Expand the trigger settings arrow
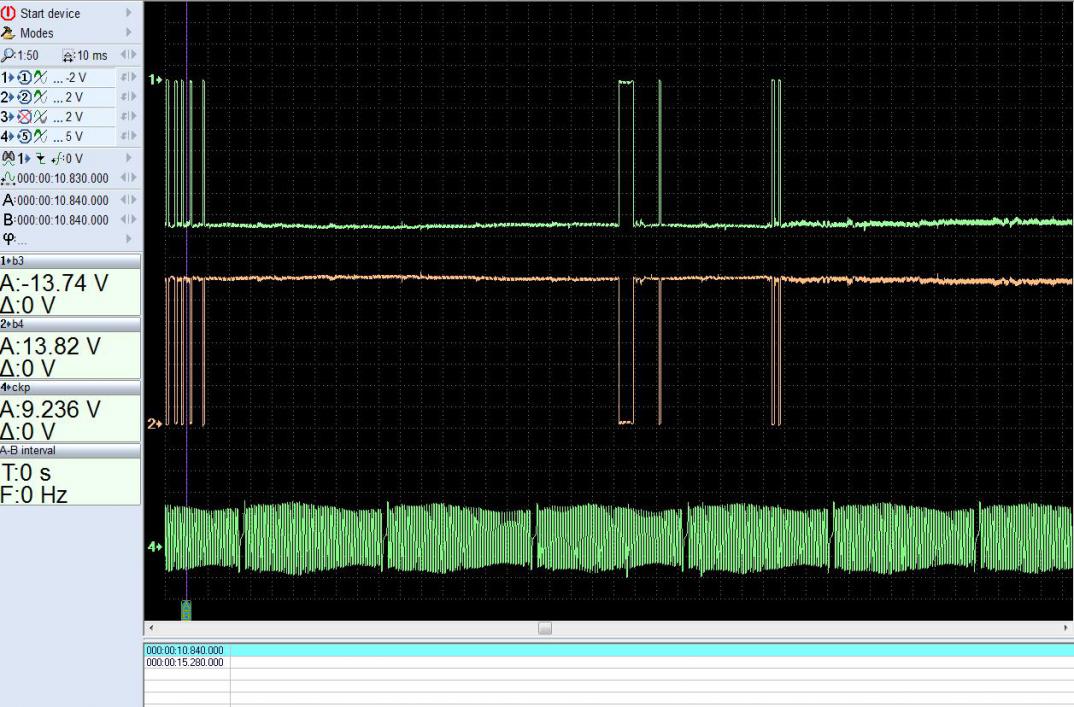The image size is (1074, 707). pyautogui.click(x=129, y=158)
